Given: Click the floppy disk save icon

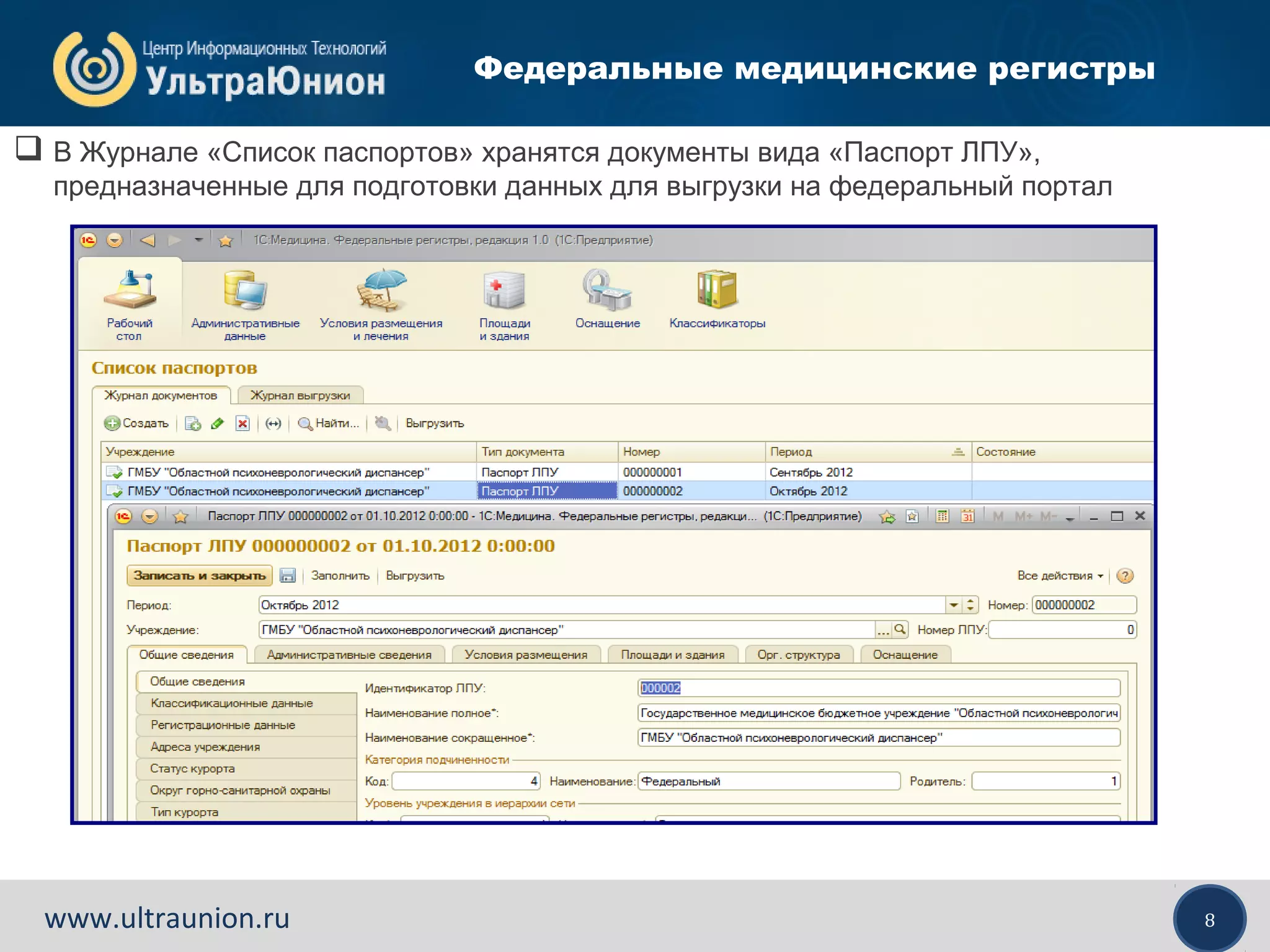Looking at the screenshot, I should [x=288, y=576].
